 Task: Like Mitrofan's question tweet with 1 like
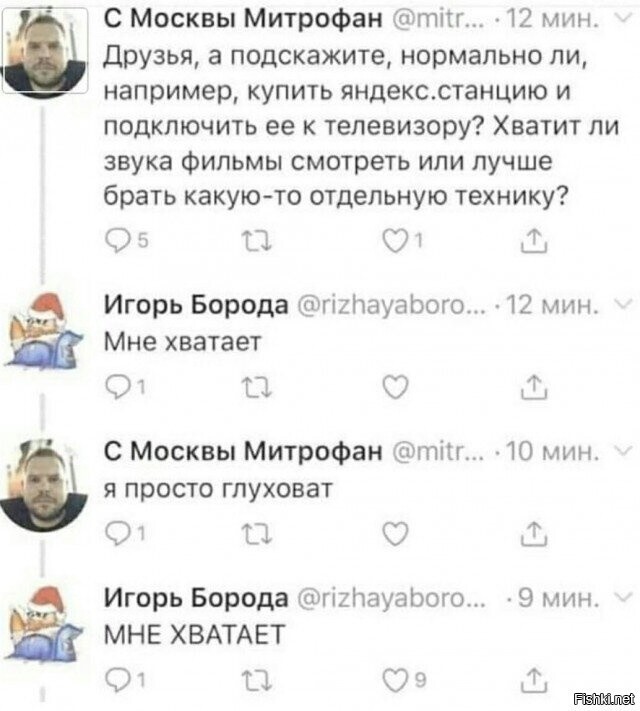pyautogui.click(x=396, y=238)
